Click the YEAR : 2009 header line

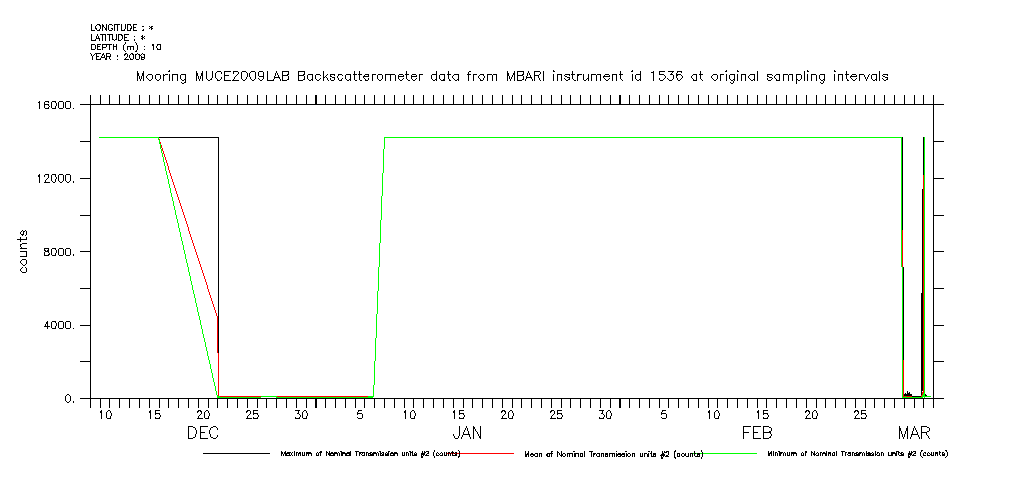[x=118, y=57]
